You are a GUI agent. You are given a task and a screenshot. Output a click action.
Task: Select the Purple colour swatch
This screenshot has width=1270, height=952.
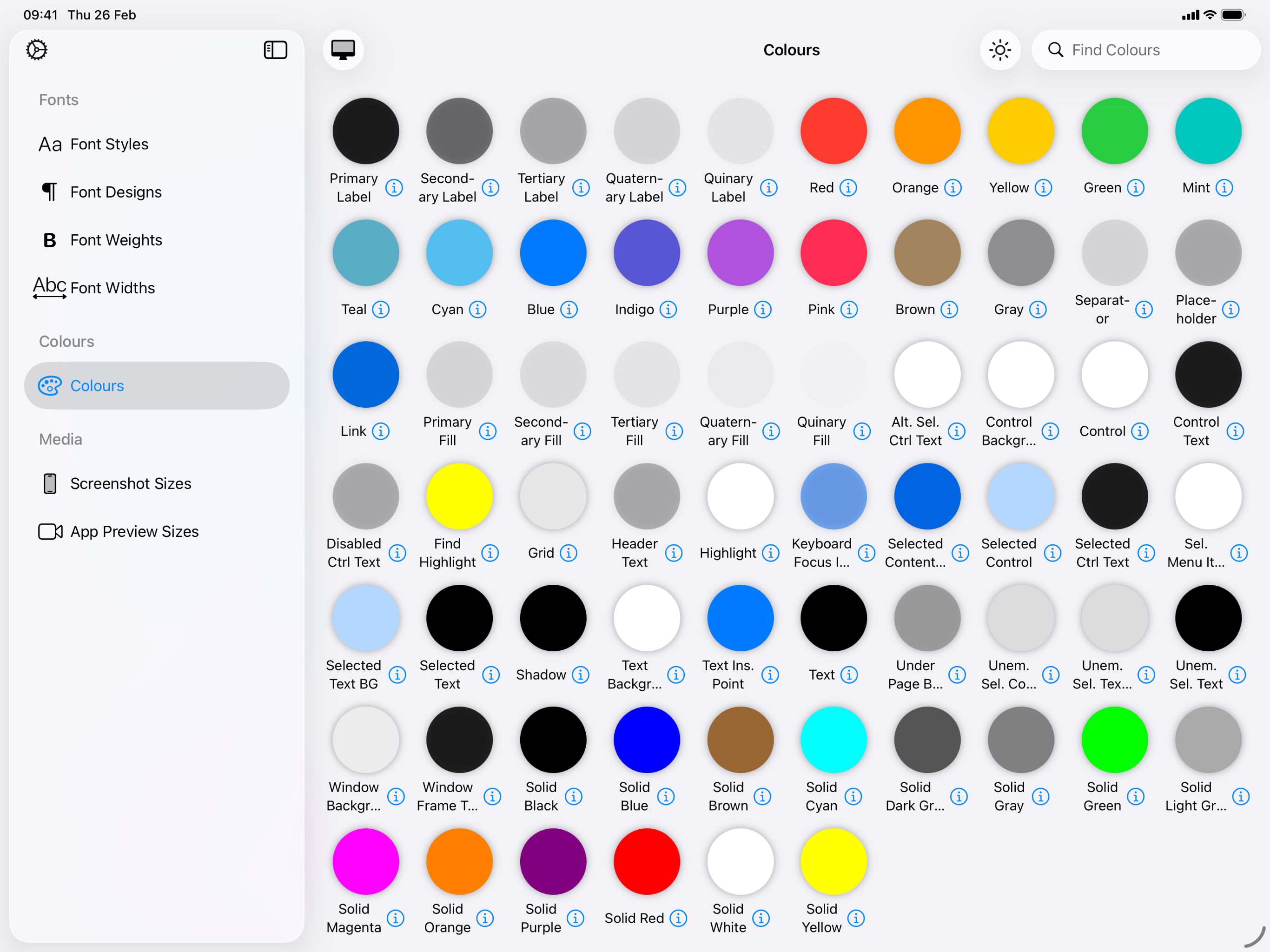(740, 252)
